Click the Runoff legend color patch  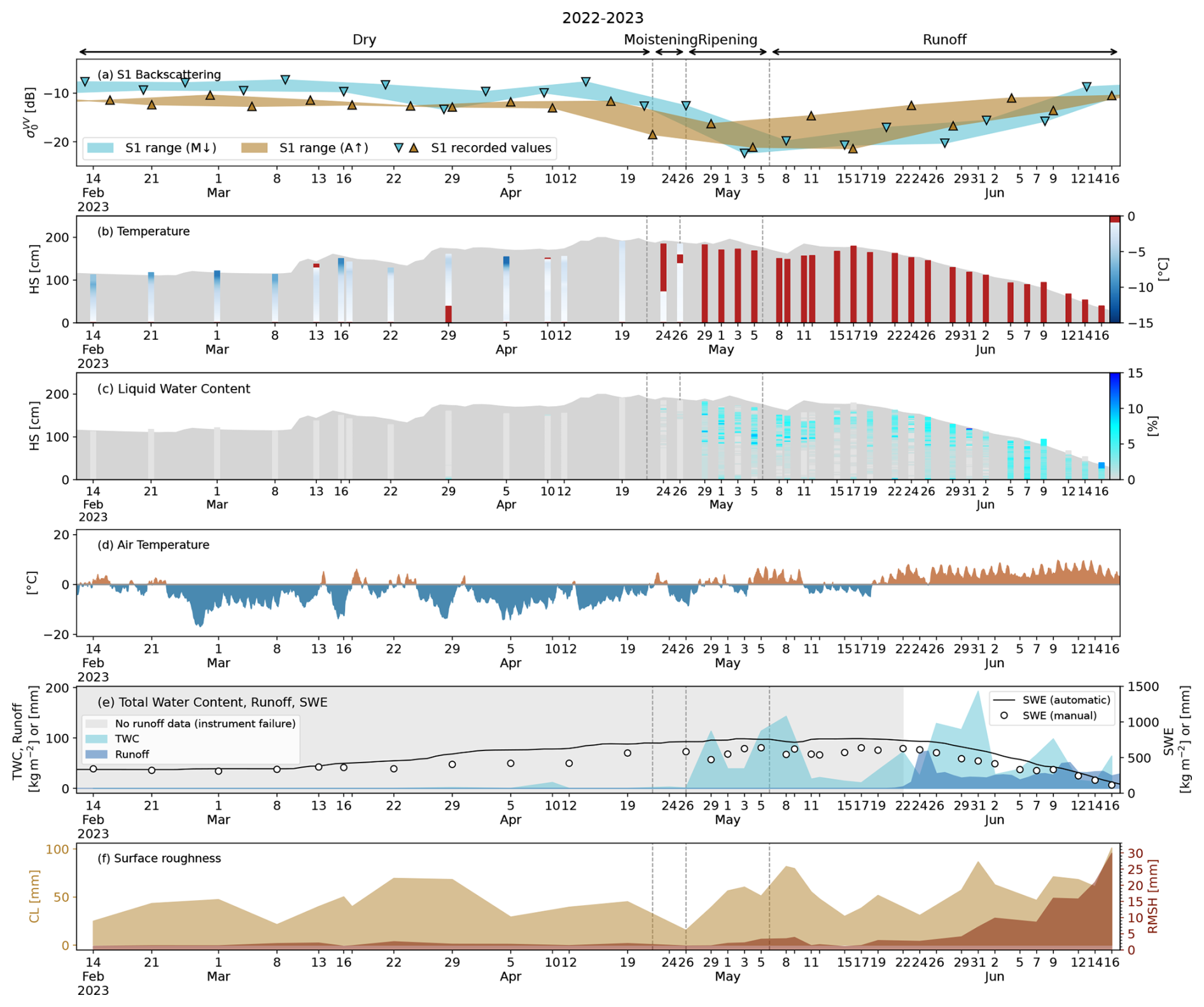pyautogui.click(x=97, y=754)
